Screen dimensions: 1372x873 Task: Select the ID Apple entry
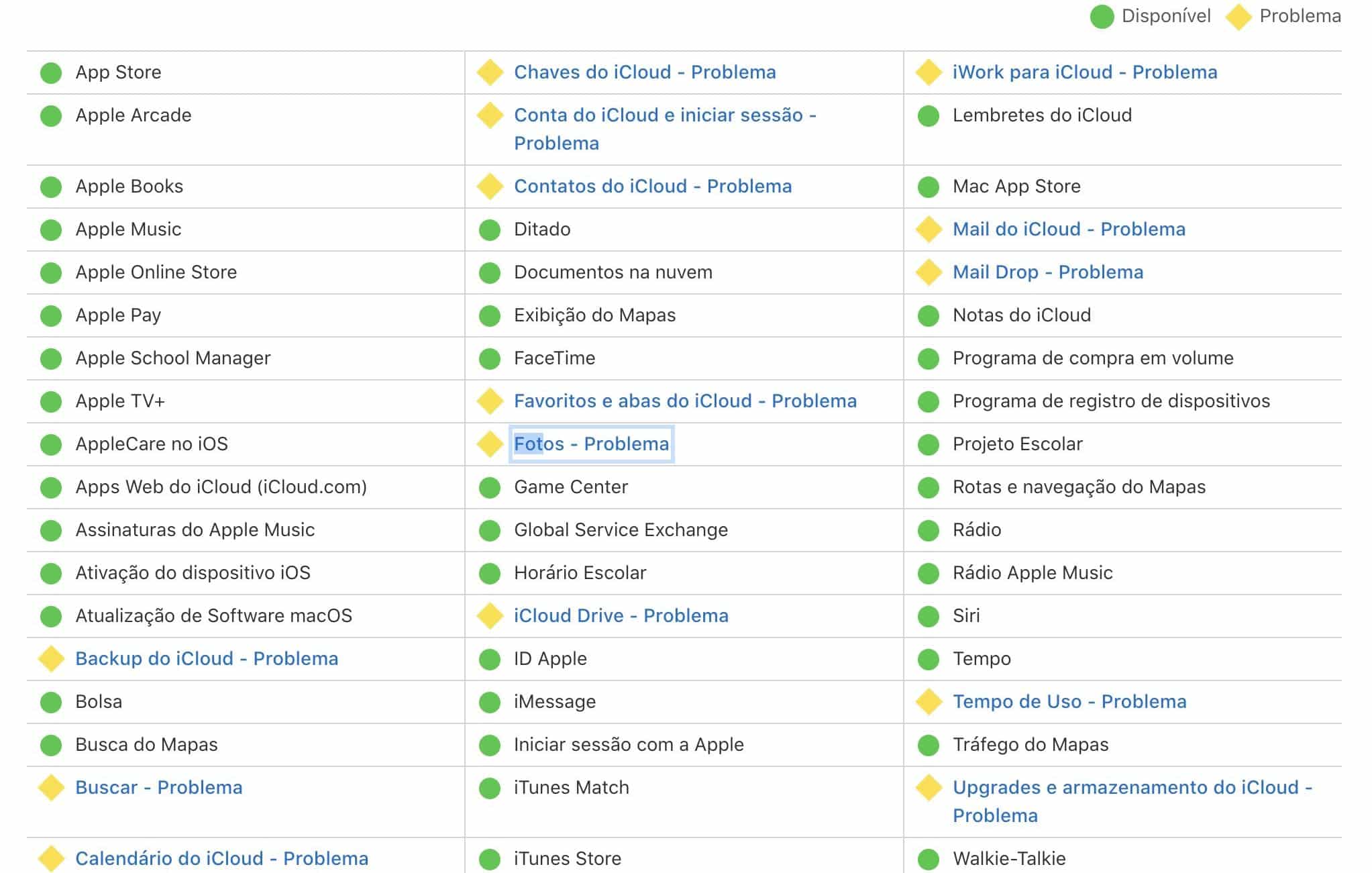(551, 659)
